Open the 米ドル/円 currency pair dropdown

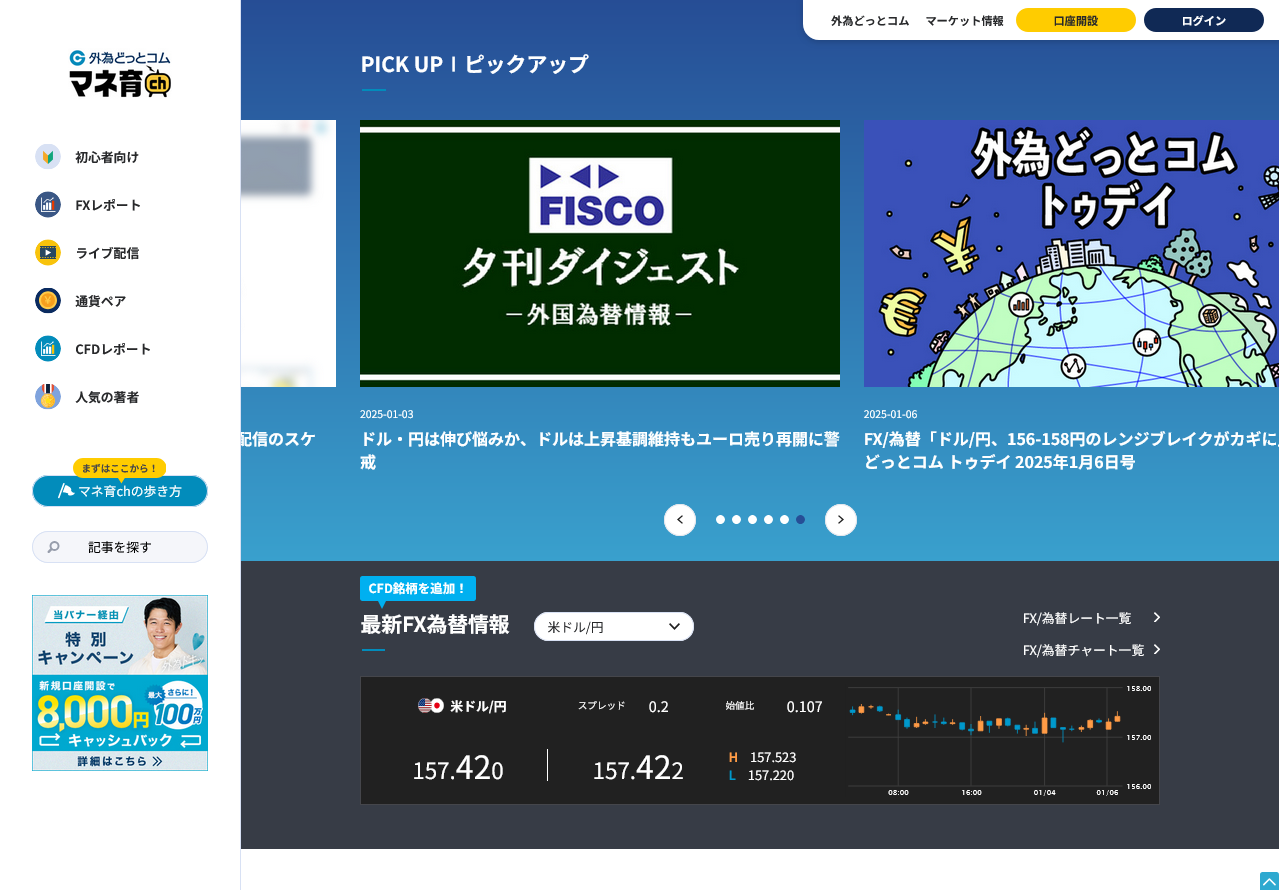click(614, 627)
